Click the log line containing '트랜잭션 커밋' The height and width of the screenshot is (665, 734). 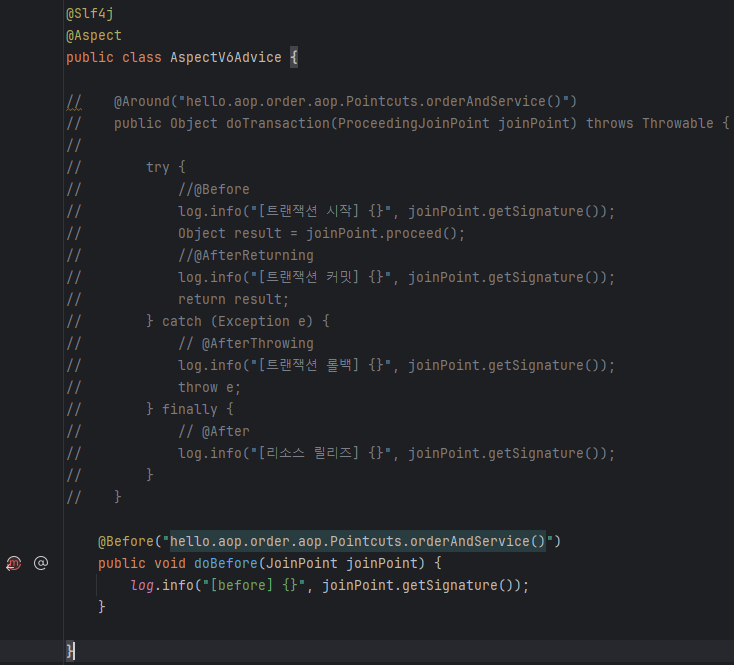point(396,278)
